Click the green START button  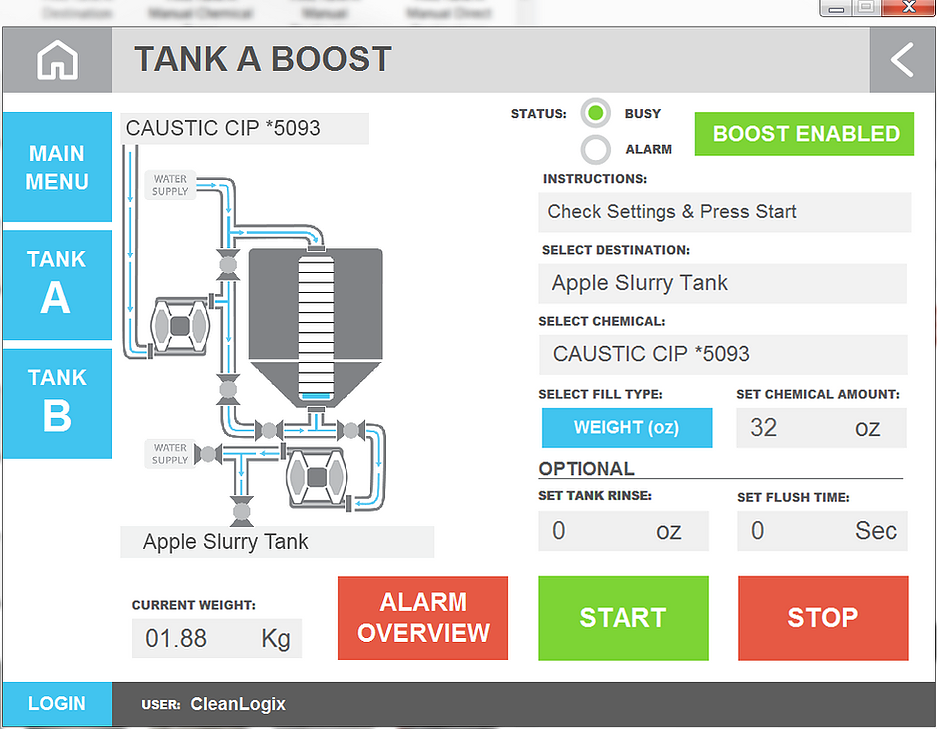tap(623, 618)
